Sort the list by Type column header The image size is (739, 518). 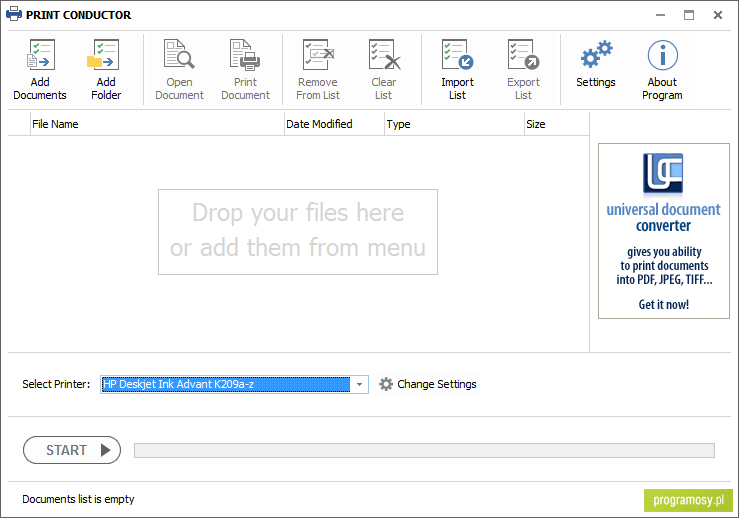(454, 124)
